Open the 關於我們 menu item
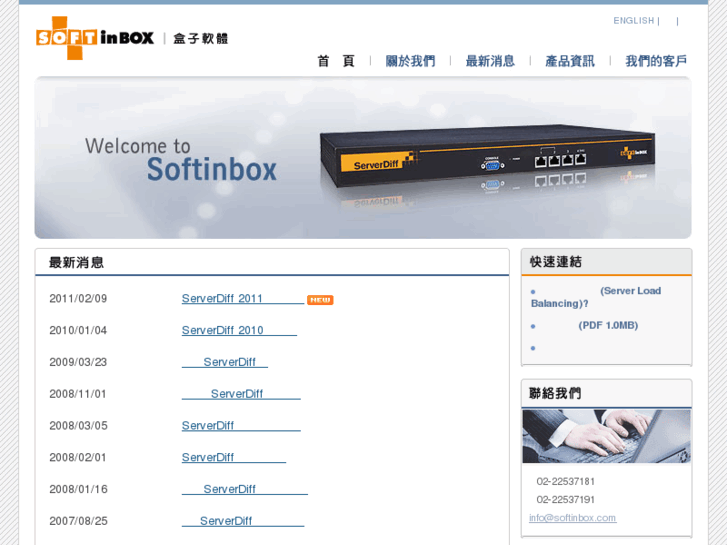Image resolution: width=727 pixels, height=545 pixels. tap(410, 61)
